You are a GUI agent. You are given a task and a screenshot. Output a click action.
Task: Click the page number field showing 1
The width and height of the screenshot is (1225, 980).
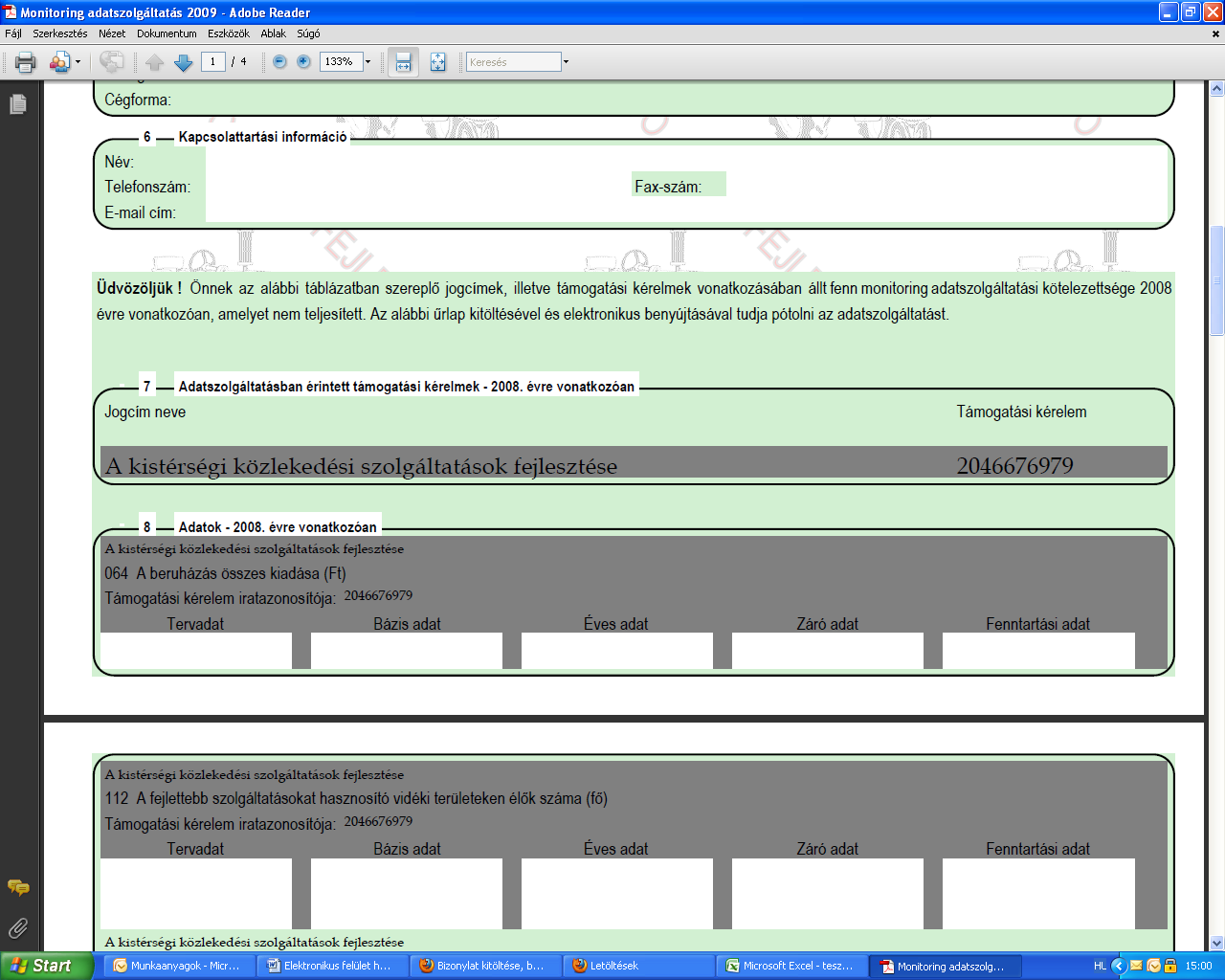212,61
